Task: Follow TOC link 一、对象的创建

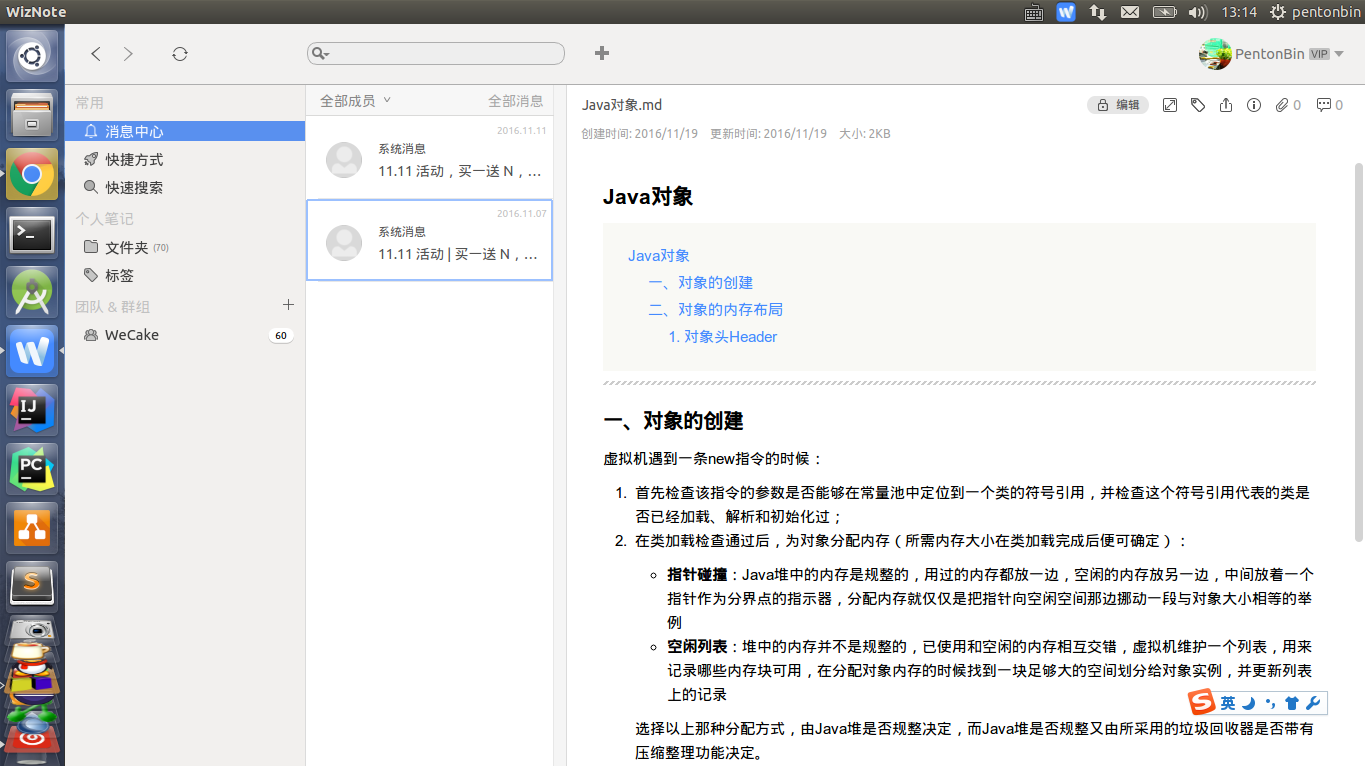Action: point(701,283)
